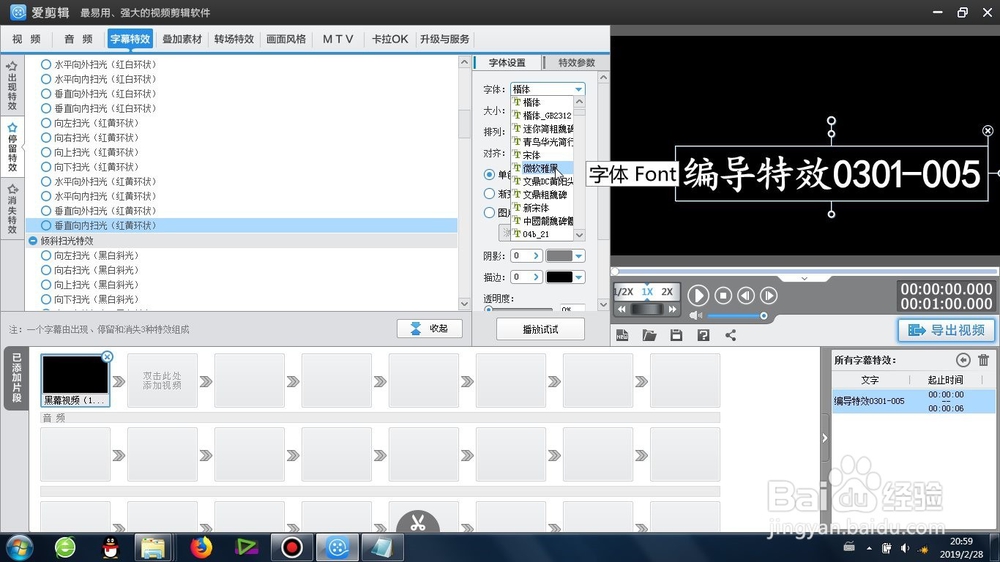The width and height of the screenshot is (1000, 562).
Task: Open the stroke color dropdown
Action: point(578,277)
